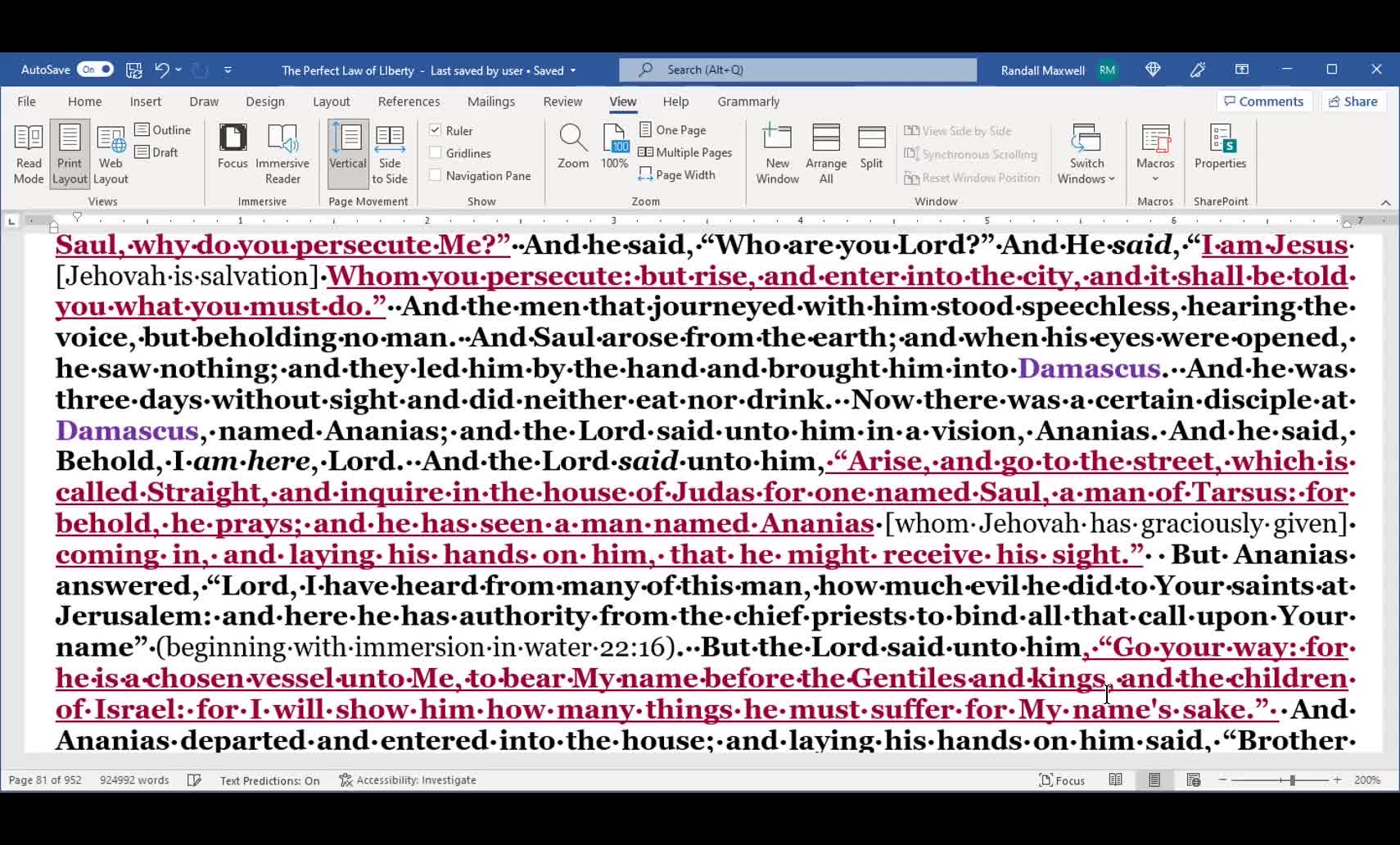Open the undo history dropdown arrow
This screenshot has width=1400, height=845.
pyautogui.click(x=178, y=70)
